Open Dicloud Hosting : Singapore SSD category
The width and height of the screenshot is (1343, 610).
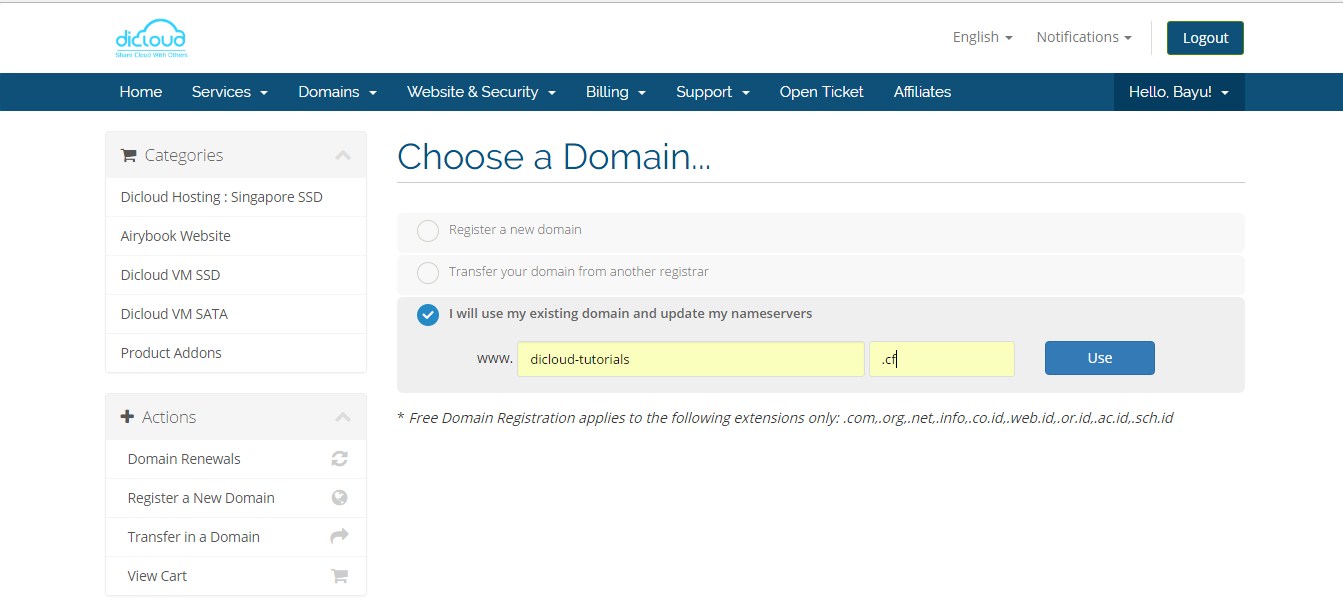point(236,197)
